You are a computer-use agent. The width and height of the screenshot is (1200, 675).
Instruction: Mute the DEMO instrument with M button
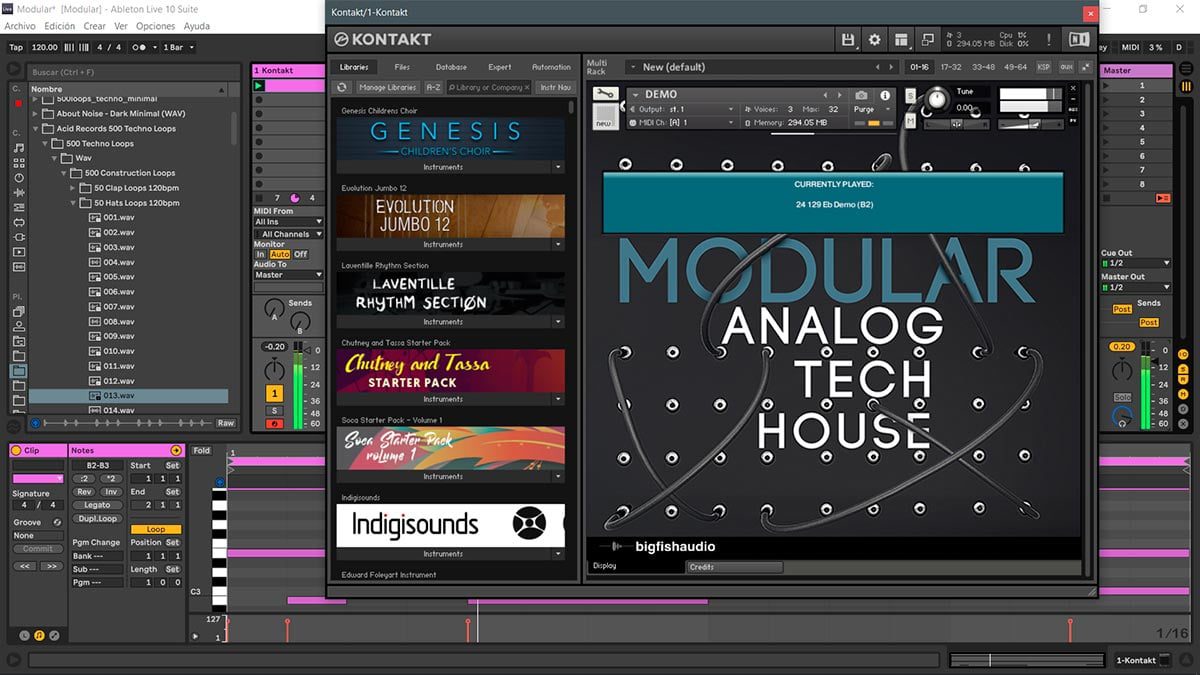[x=911, y=121]
